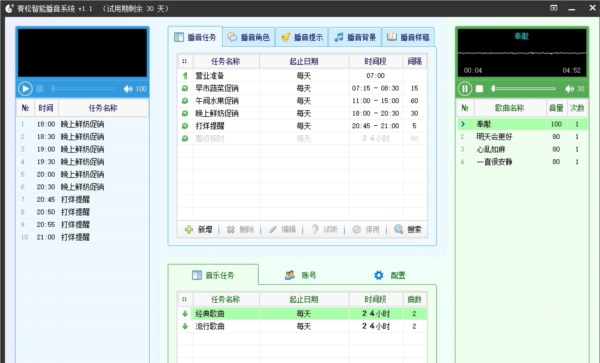Click the play button in the left player
Screen dimensions: 600x363
(25, 89)
